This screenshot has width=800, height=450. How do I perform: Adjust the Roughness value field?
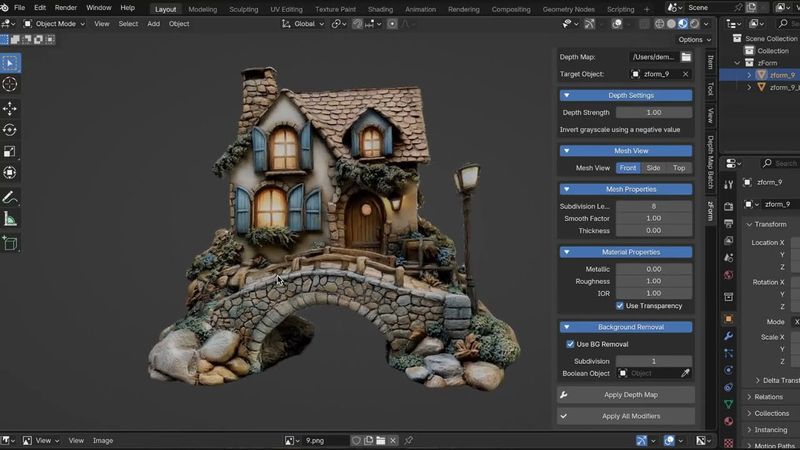(x=654, y=281)
